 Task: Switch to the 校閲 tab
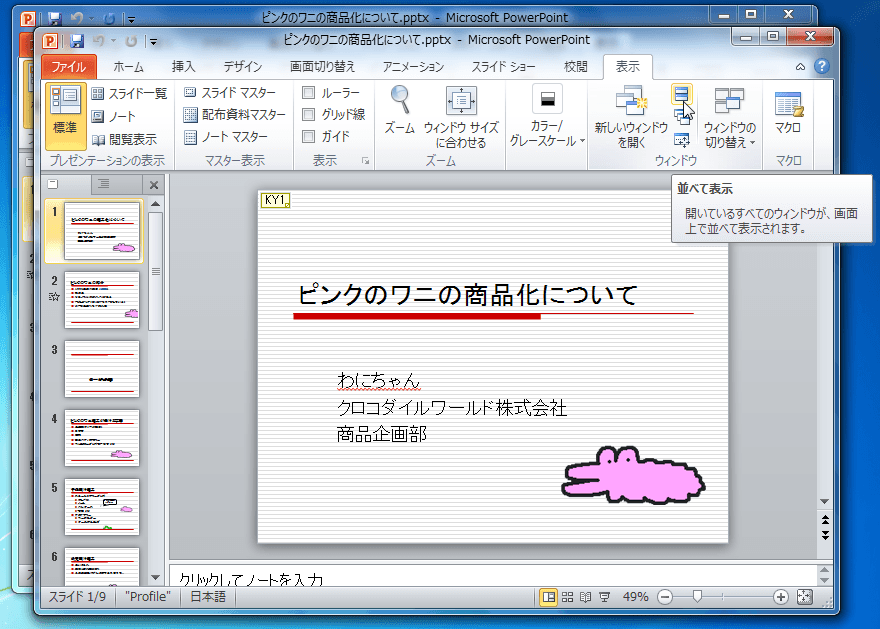click(575, 67)
